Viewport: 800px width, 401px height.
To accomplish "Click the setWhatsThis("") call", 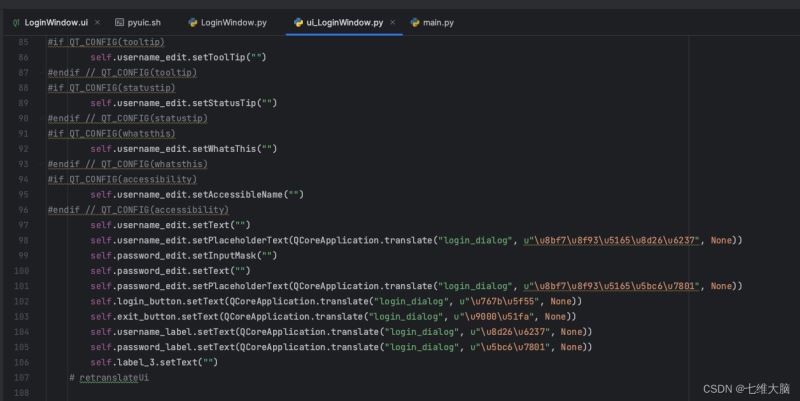I will pyautogui.click(x=235, y=149).
